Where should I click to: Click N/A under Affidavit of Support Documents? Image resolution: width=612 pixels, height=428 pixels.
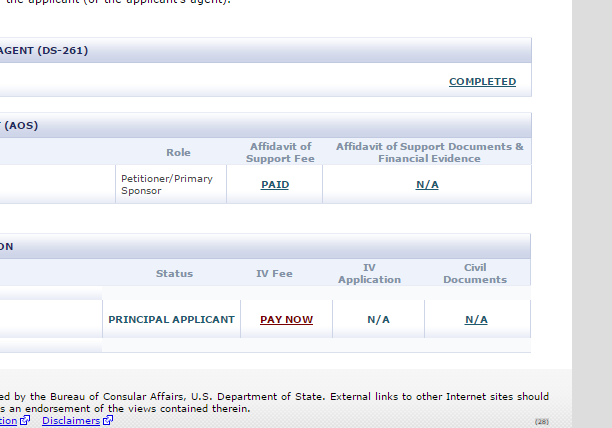(x=427, y=185)
